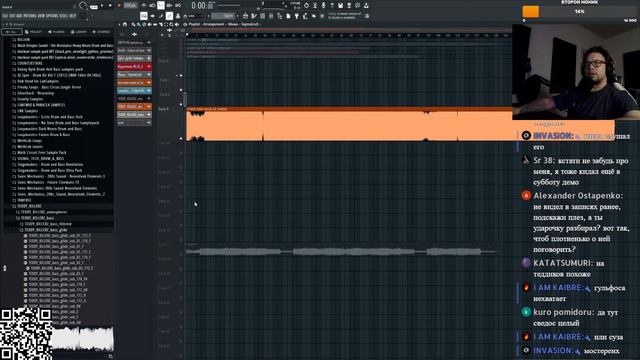This screenshot has width=640, height=360.
Task: Click the save floppy icon in top toolbar
Action: tap(340, 5)
